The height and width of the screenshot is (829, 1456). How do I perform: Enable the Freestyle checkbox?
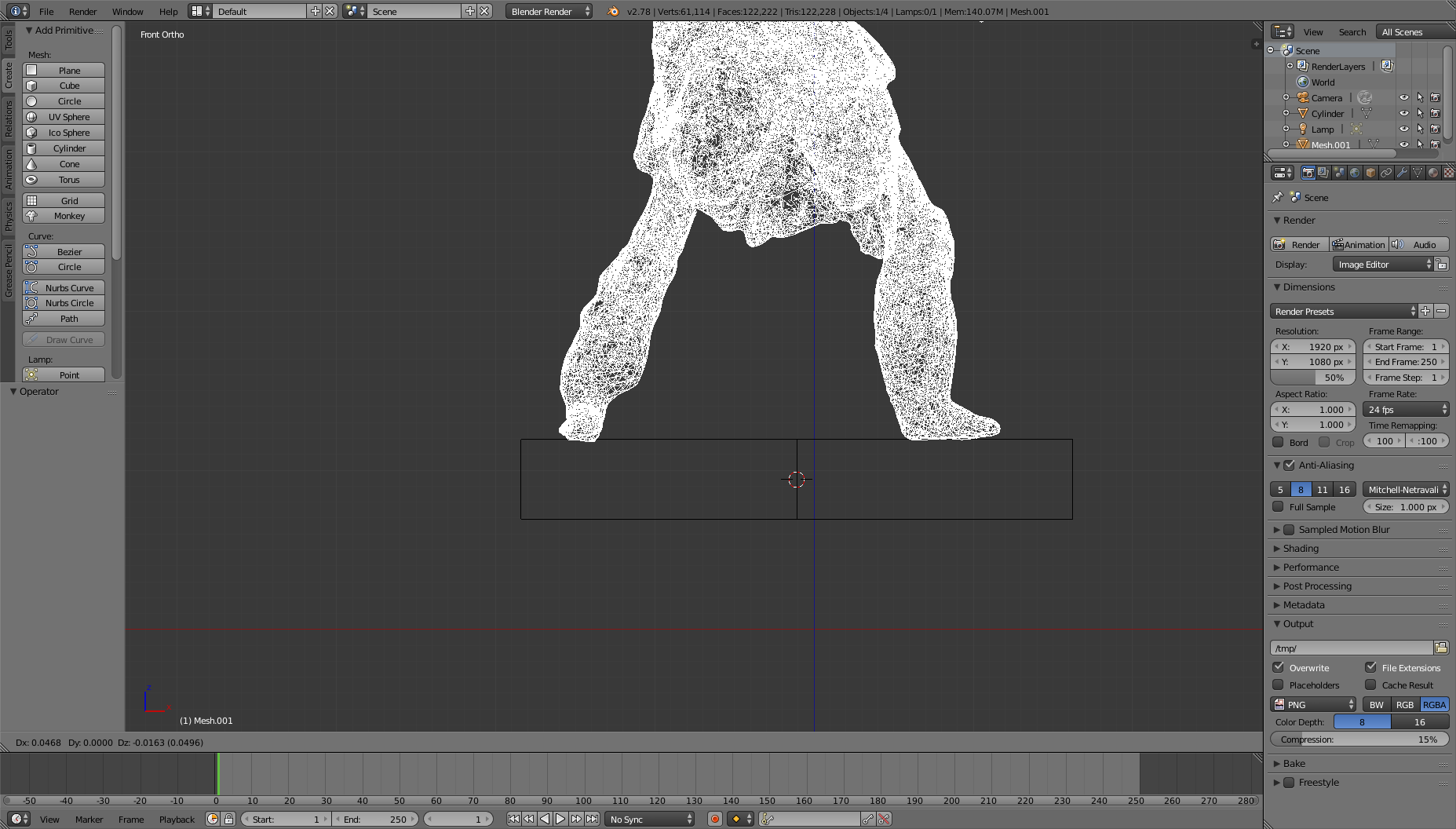[1289, 782]
